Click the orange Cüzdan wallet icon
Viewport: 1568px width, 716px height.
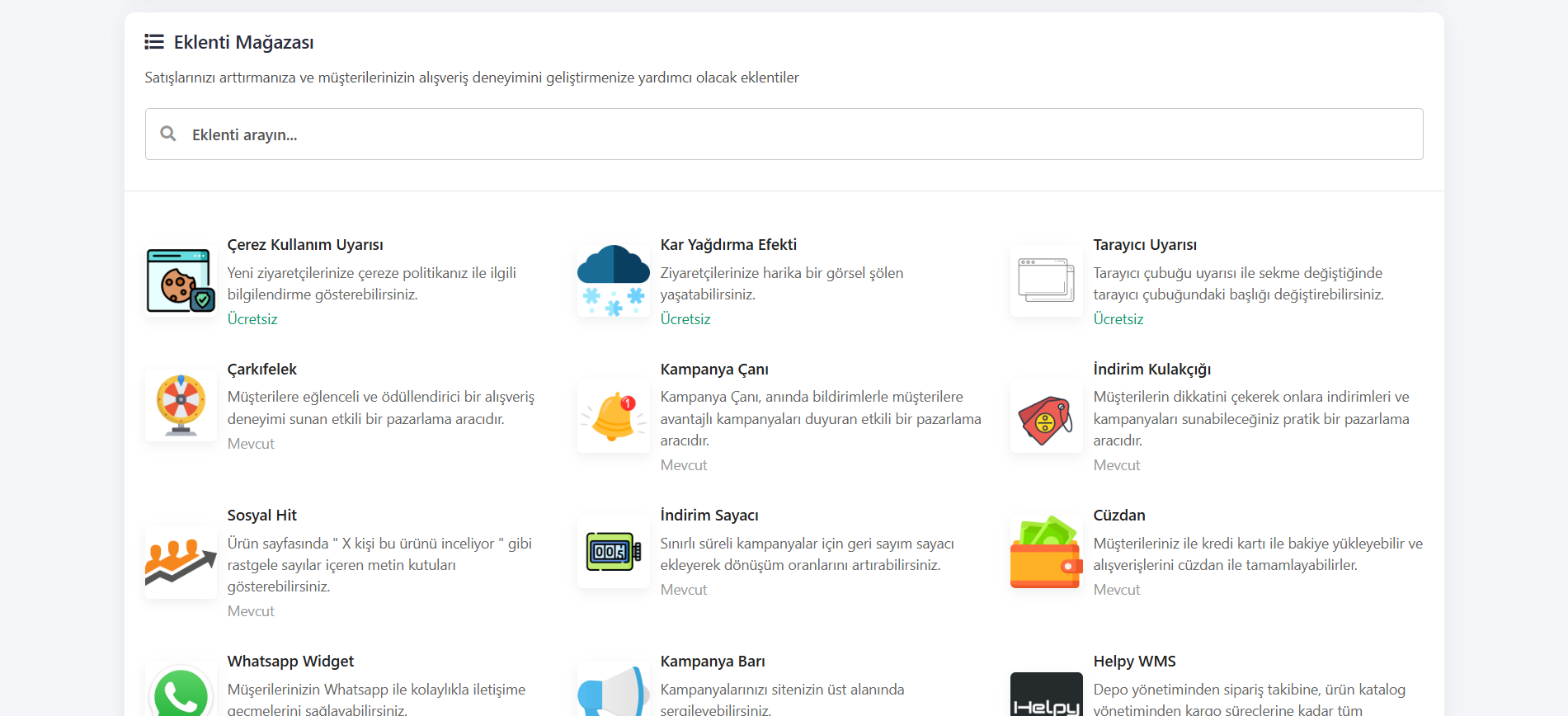coord(1046,552)
